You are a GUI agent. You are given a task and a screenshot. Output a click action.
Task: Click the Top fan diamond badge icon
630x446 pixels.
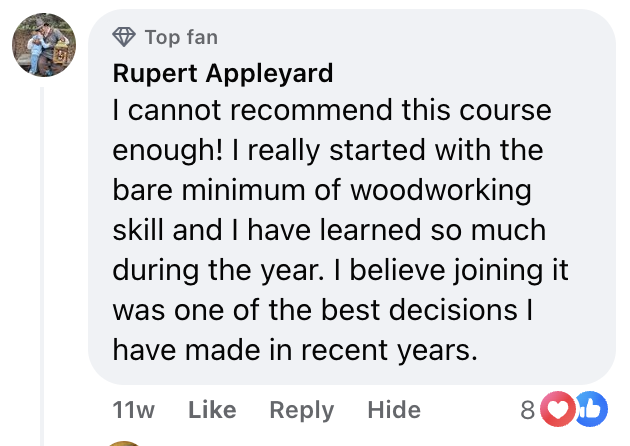point(124,37)
